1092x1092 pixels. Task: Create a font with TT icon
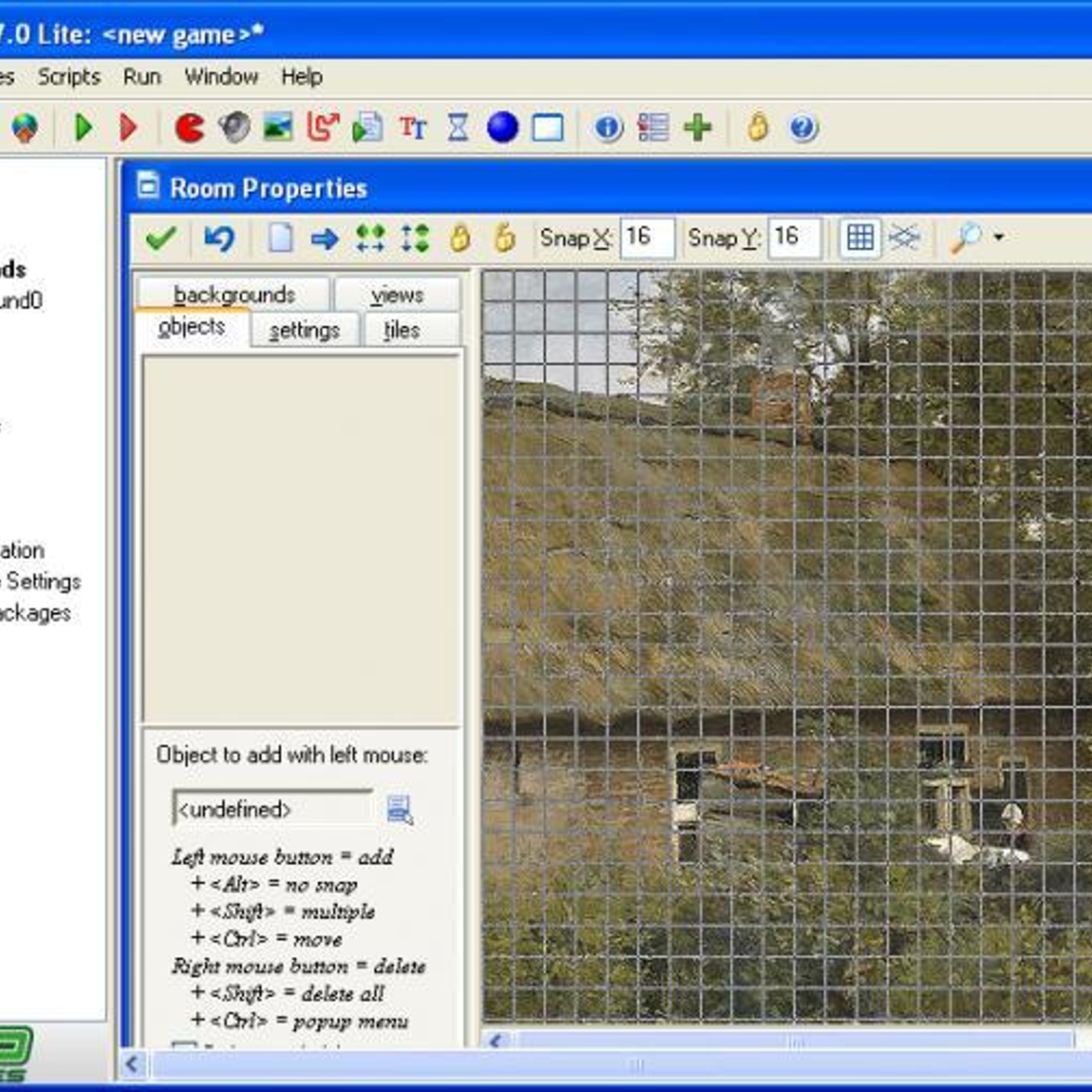click(x=413, y=128)
